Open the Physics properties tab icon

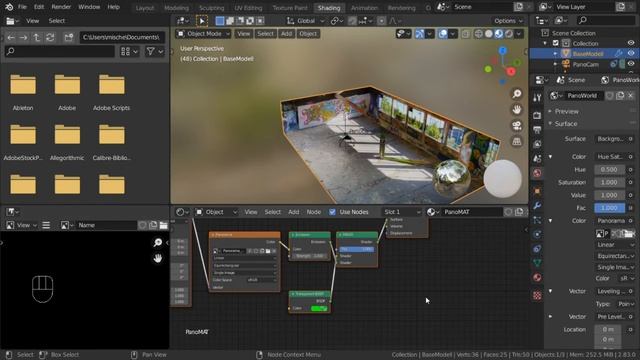pyautogui.click(x=537, y=234)
